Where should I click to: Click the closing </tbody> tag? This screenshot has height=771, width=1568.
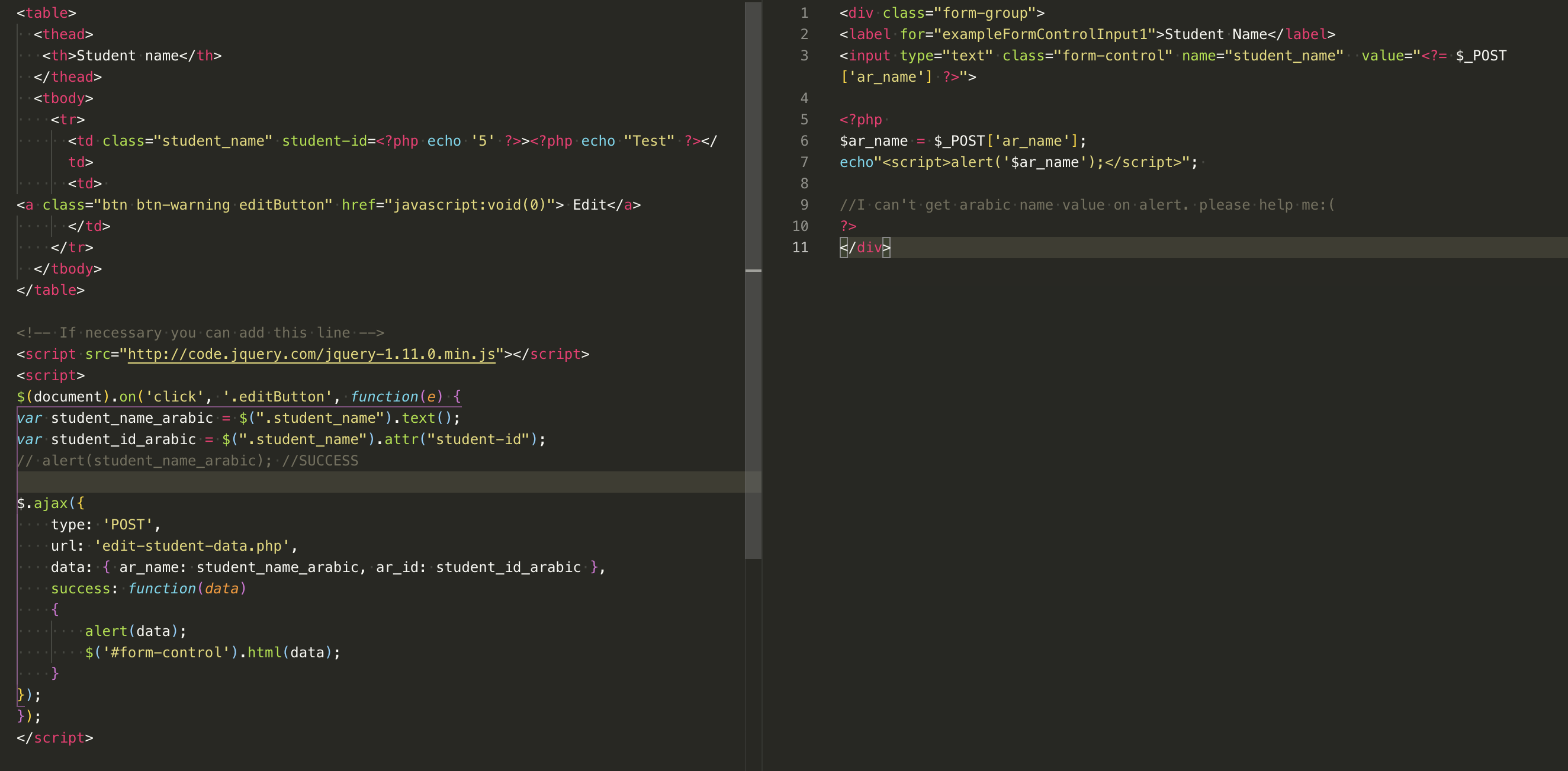point(68,268)
